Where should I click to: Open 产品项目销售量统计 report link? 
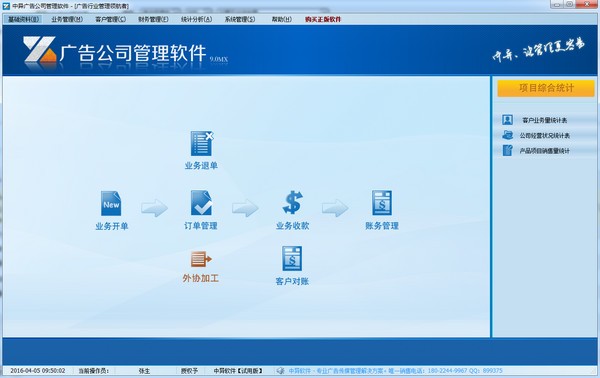pyautogui.click(x=545, y=151)
